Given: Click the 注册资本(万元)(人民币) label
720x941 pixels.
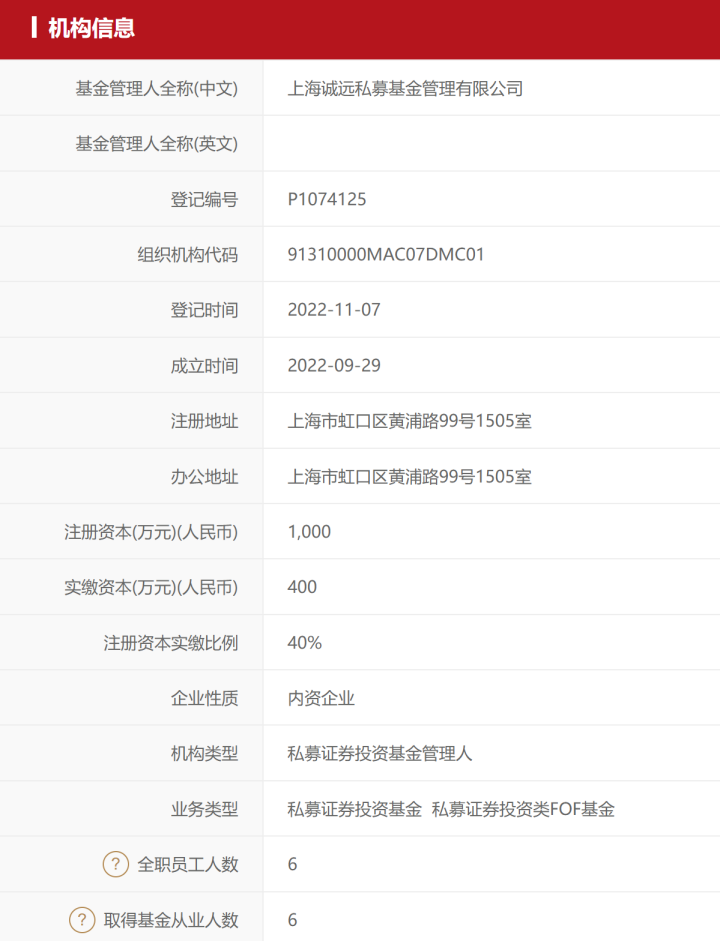Looking at the screenshot, I should pyautogui.click(x=151, y=532).
